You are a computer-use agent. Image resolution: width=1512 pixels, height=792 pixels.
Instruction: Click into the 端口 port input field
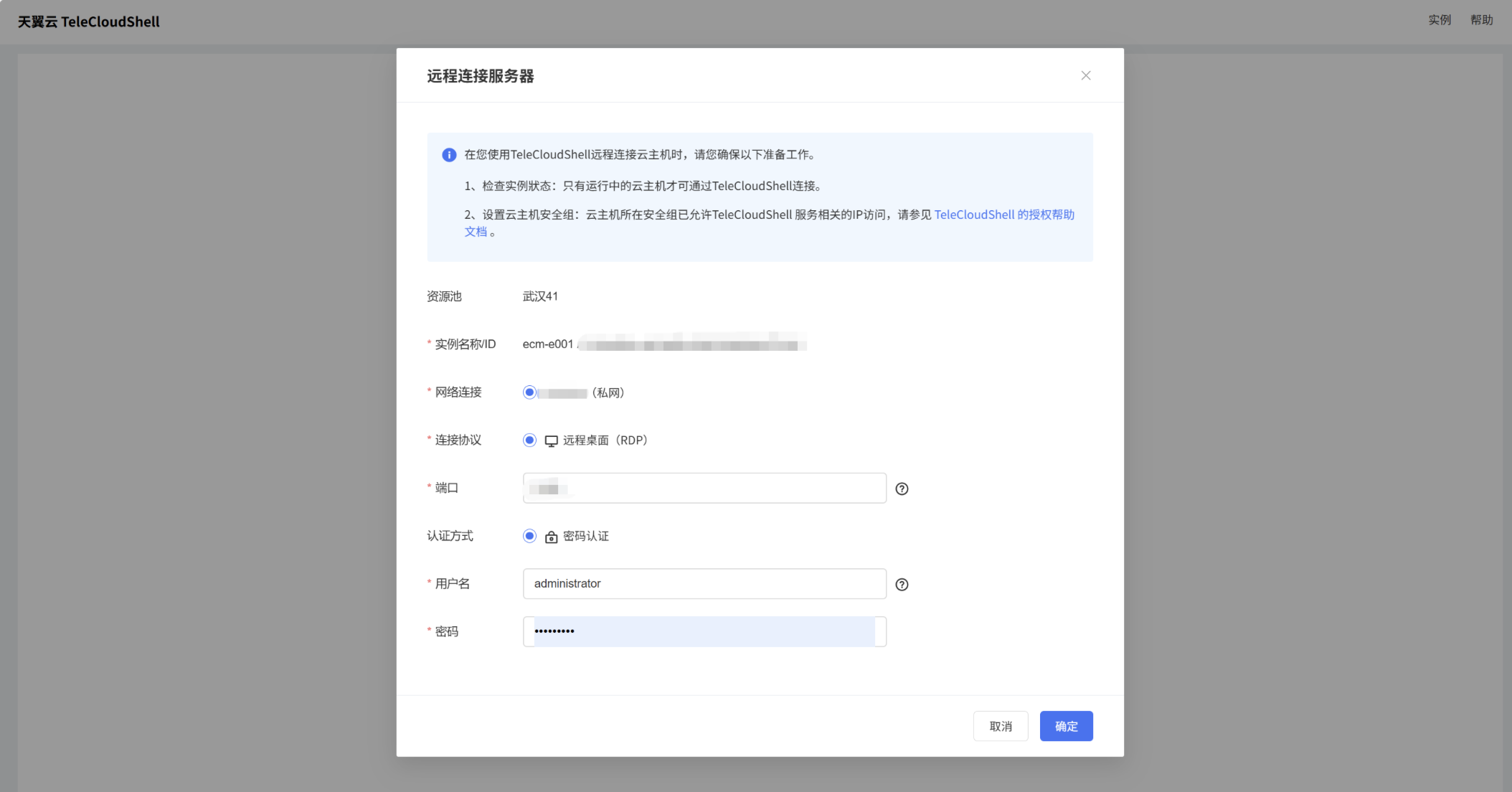(704, 489)
